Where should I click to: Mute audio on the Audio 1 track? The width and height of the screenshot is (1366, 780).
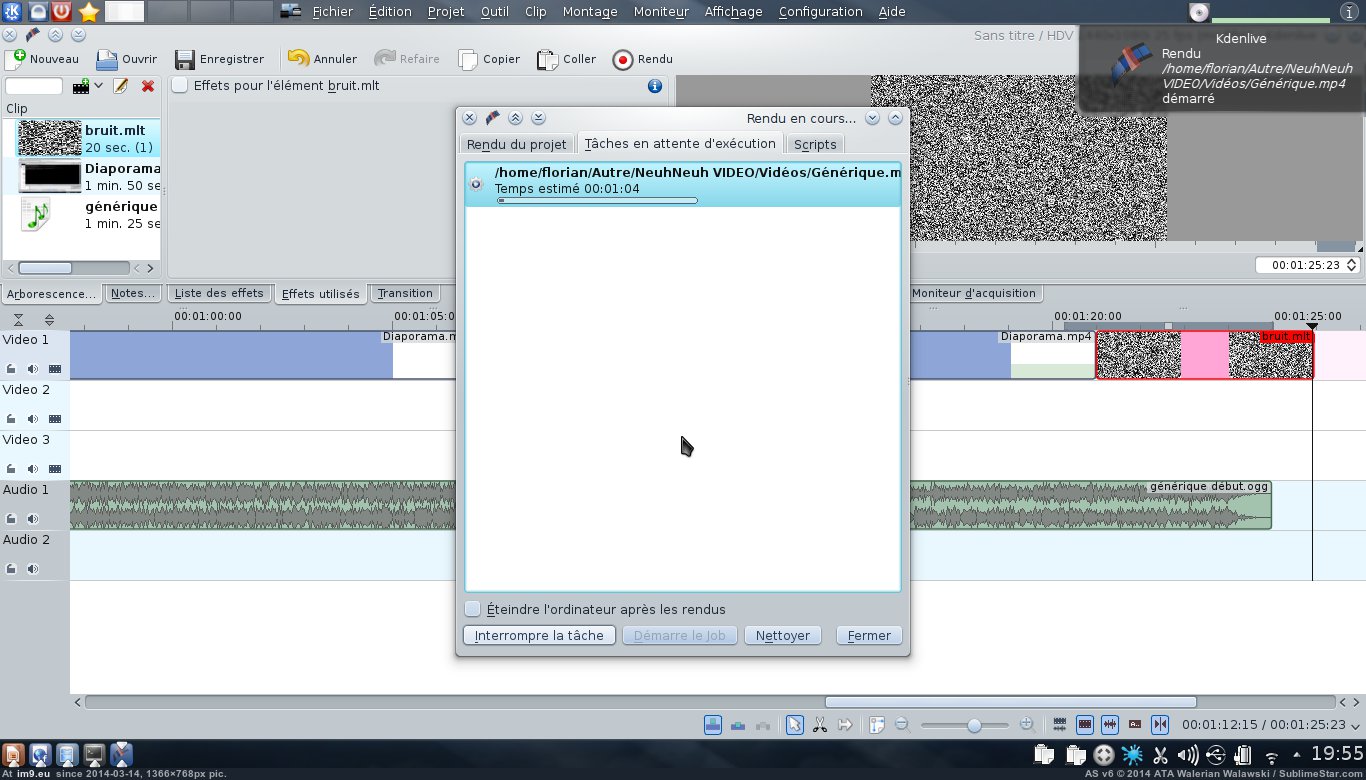[x=33, y=519]
